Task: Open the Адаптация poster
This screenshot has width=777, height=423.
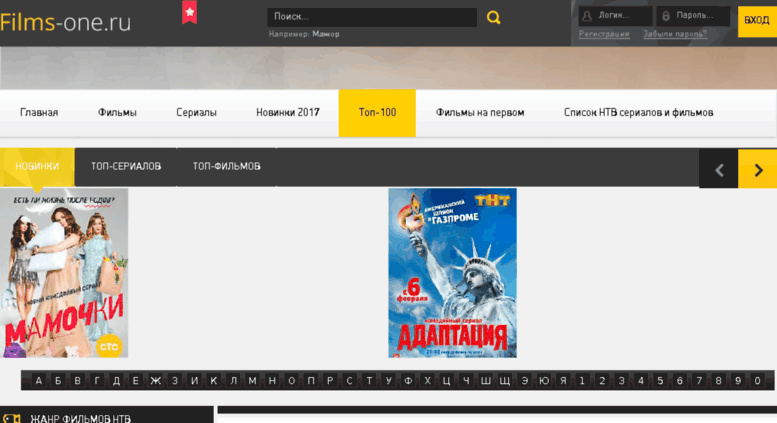Action: (x=452, y=273)
